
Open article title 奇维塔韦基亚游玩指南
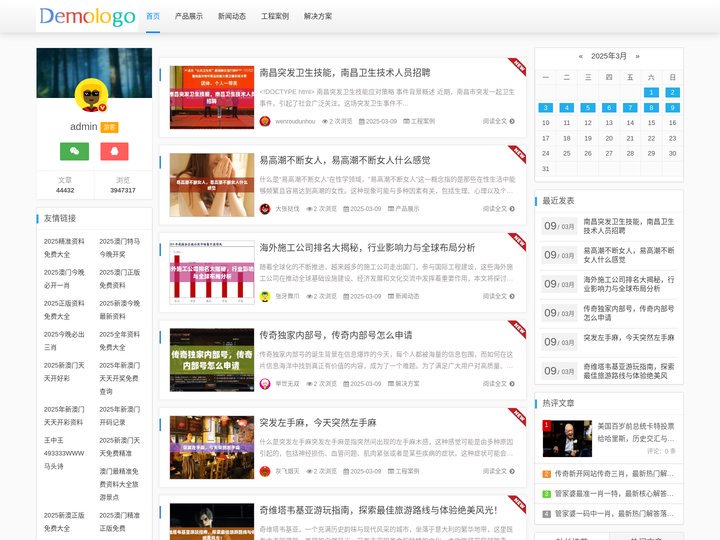click(378, 510)
